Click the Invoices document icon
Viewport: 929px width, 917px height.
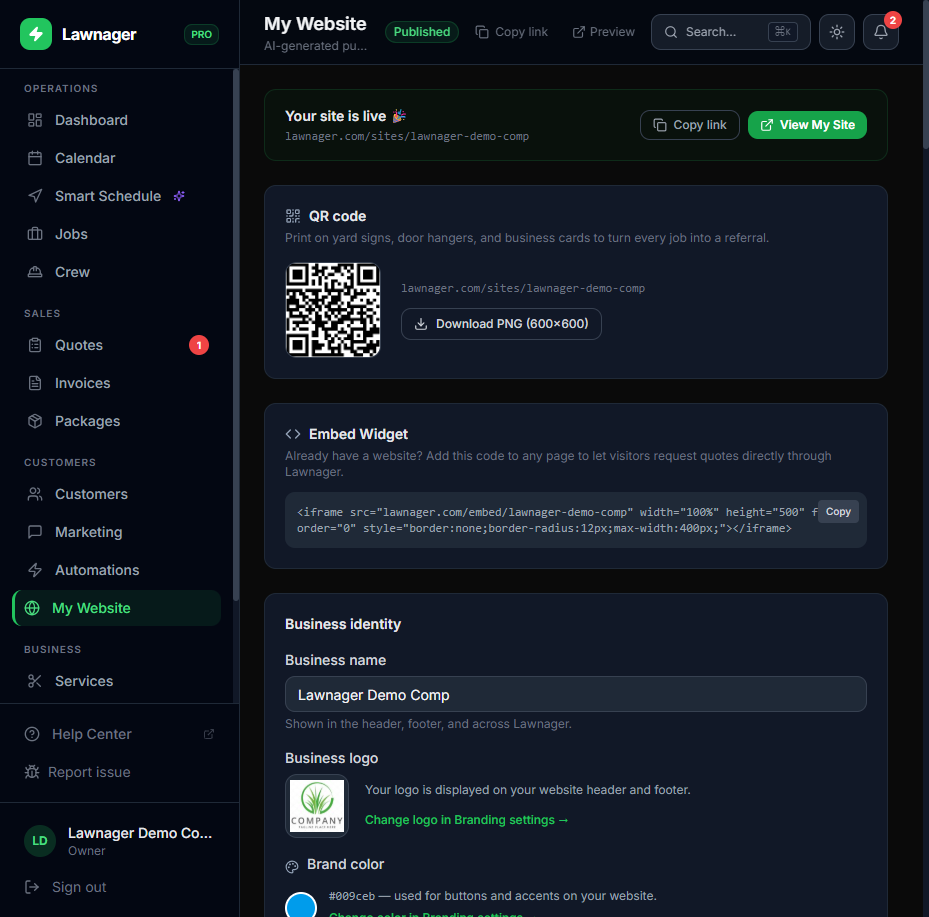(35, 383)
